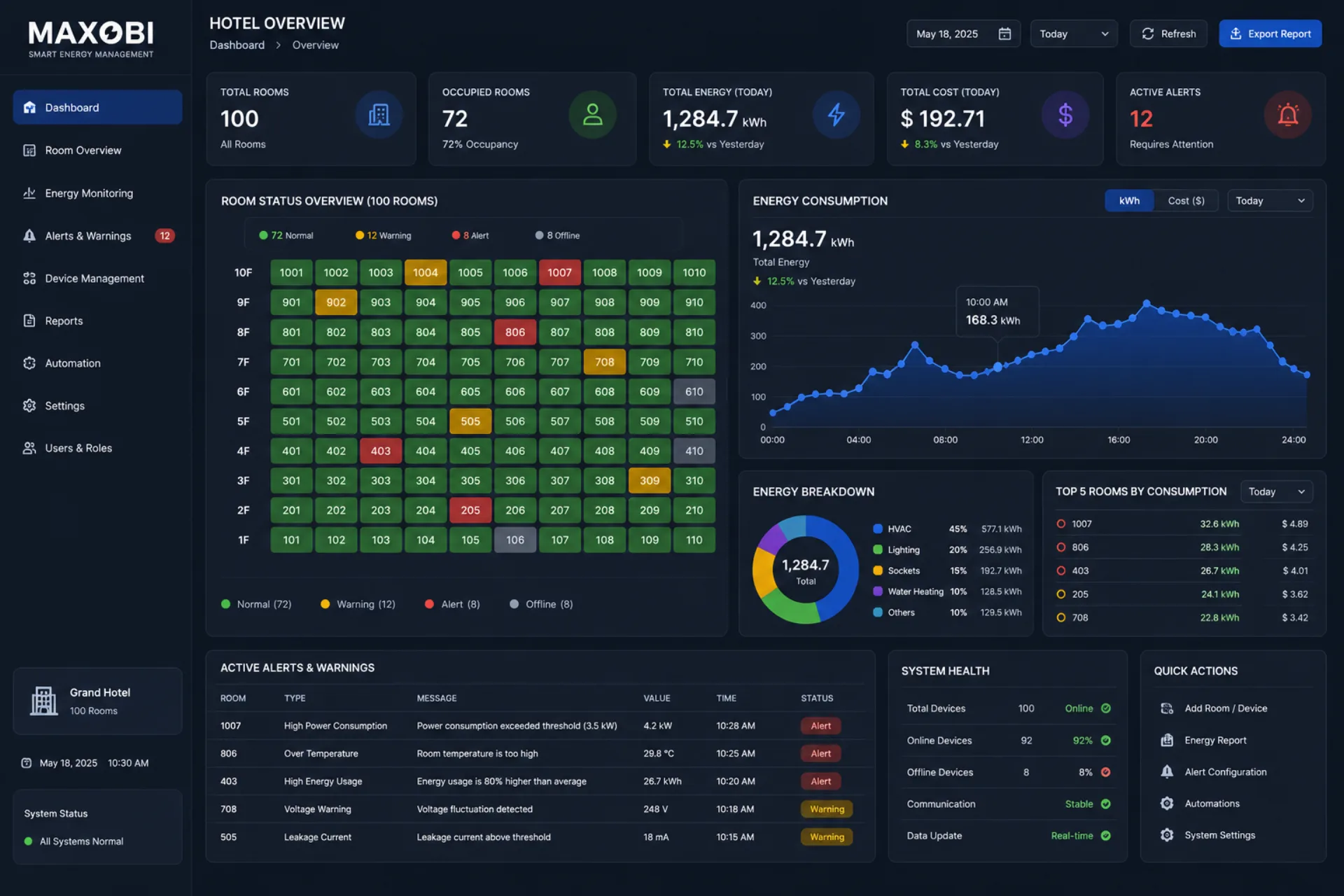Click Export Report button
This screenshot has width=1344, height=896.
click(x=1270, y=34)
